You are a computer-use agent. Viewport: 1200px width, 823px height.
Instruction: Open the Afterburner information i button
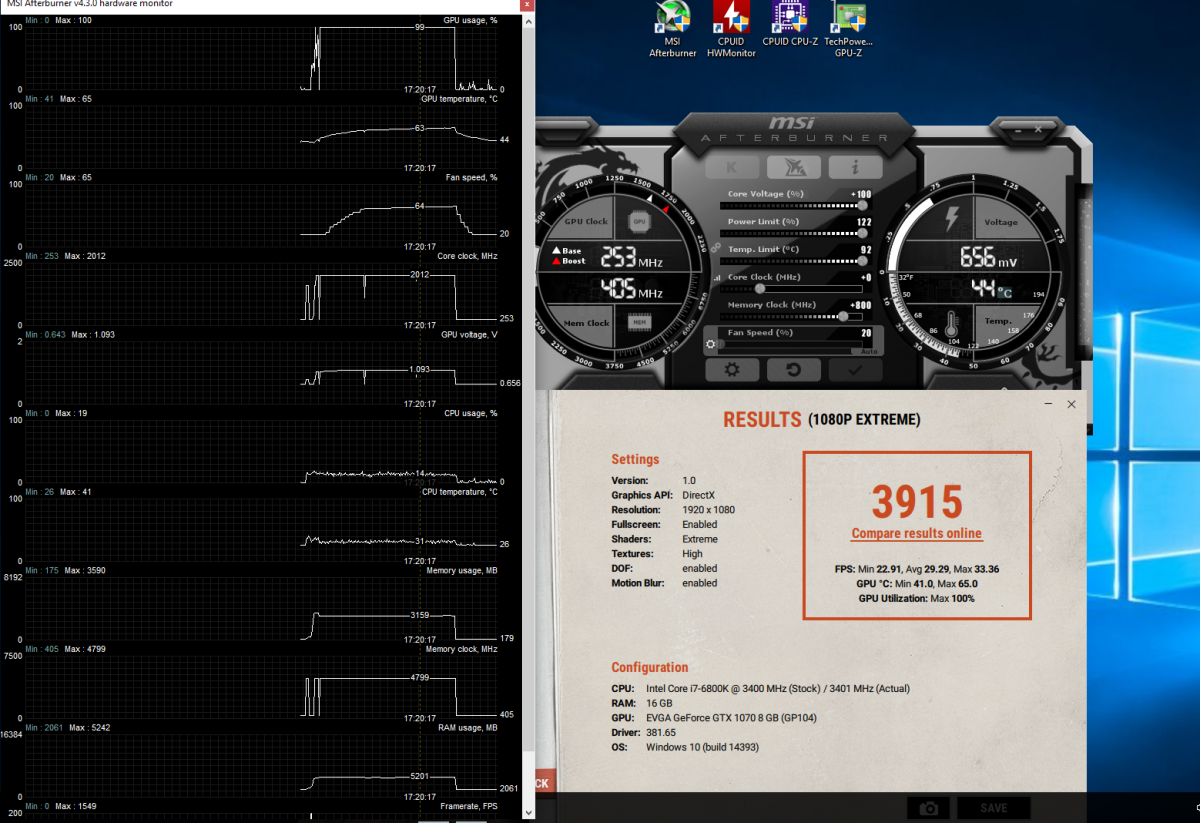coord(855,168)
